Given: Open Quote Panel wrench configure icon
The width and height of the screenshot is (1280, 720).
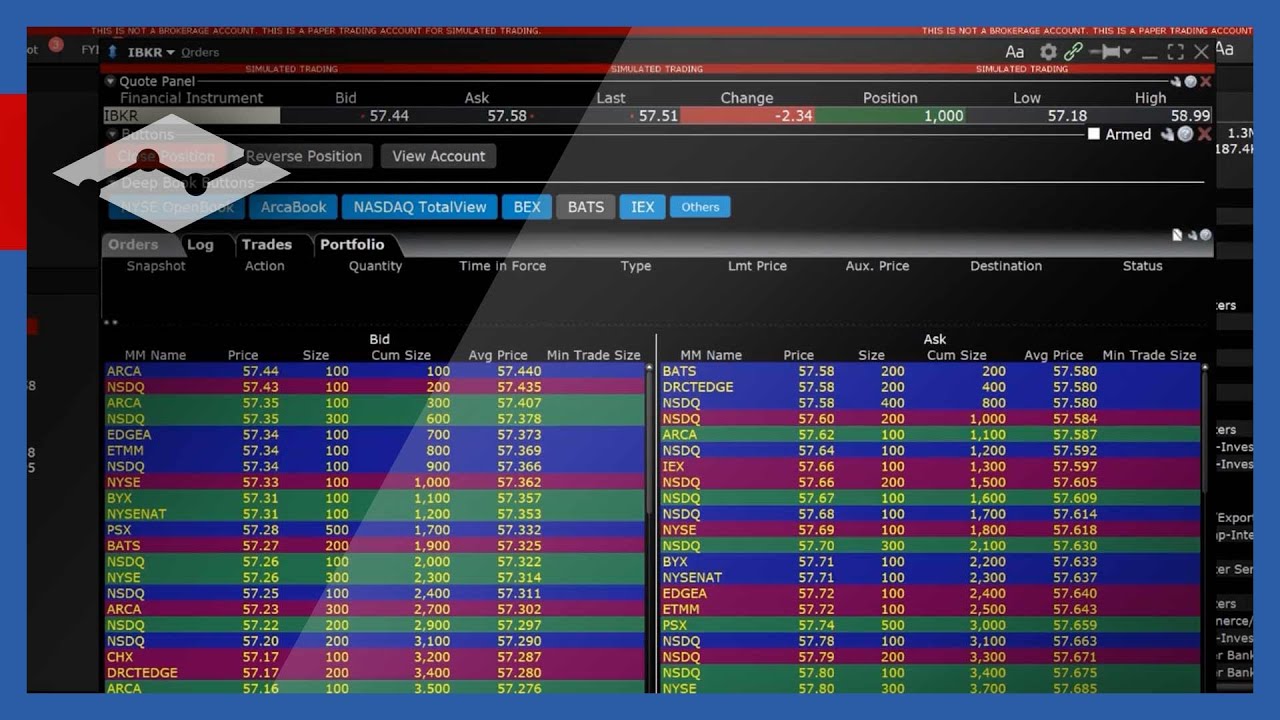Looking at the screenshot, I should 1176,82.
